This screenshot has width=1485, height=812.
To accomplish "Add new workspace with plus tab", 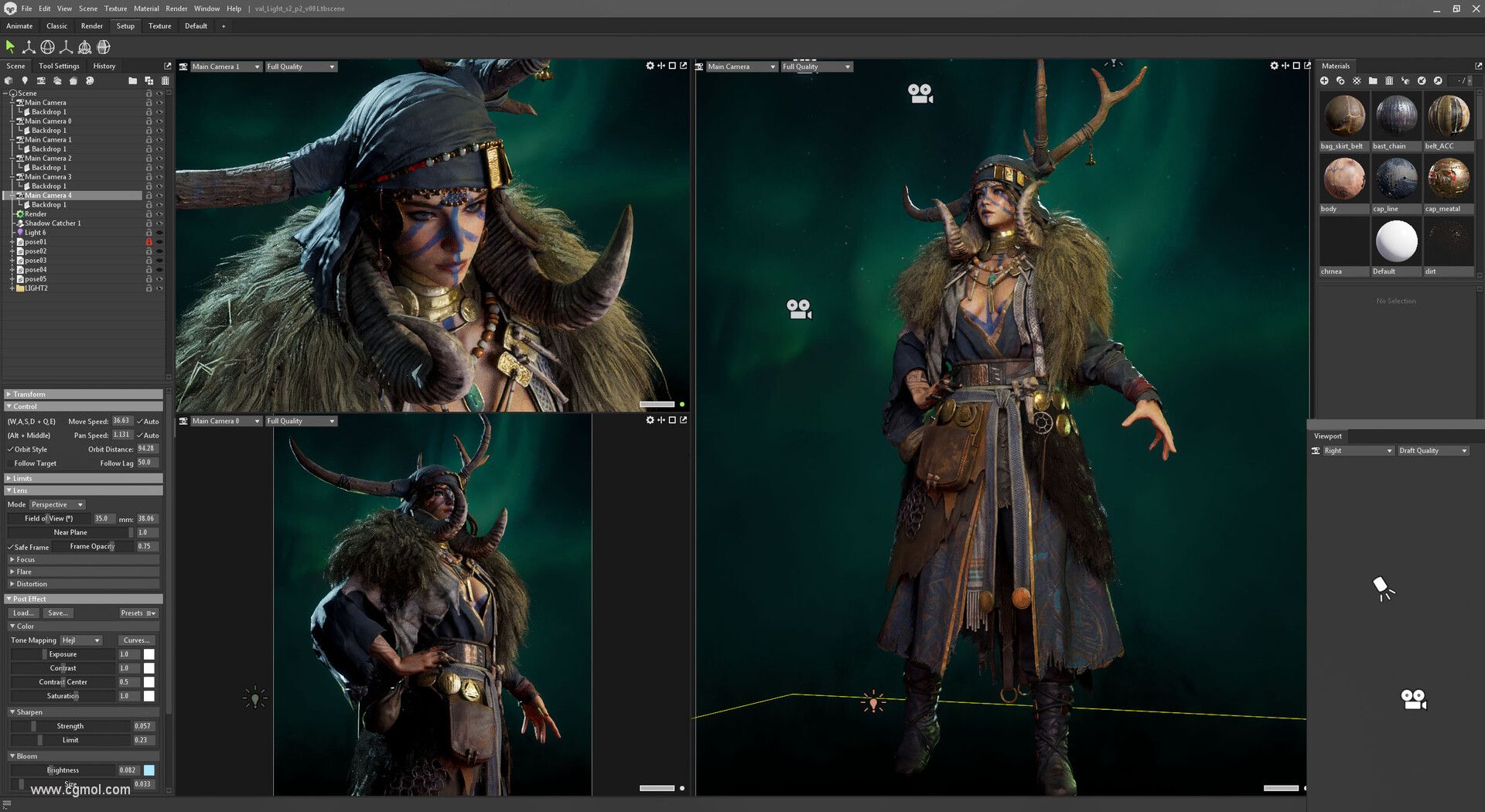I will (x=224, y=26).
